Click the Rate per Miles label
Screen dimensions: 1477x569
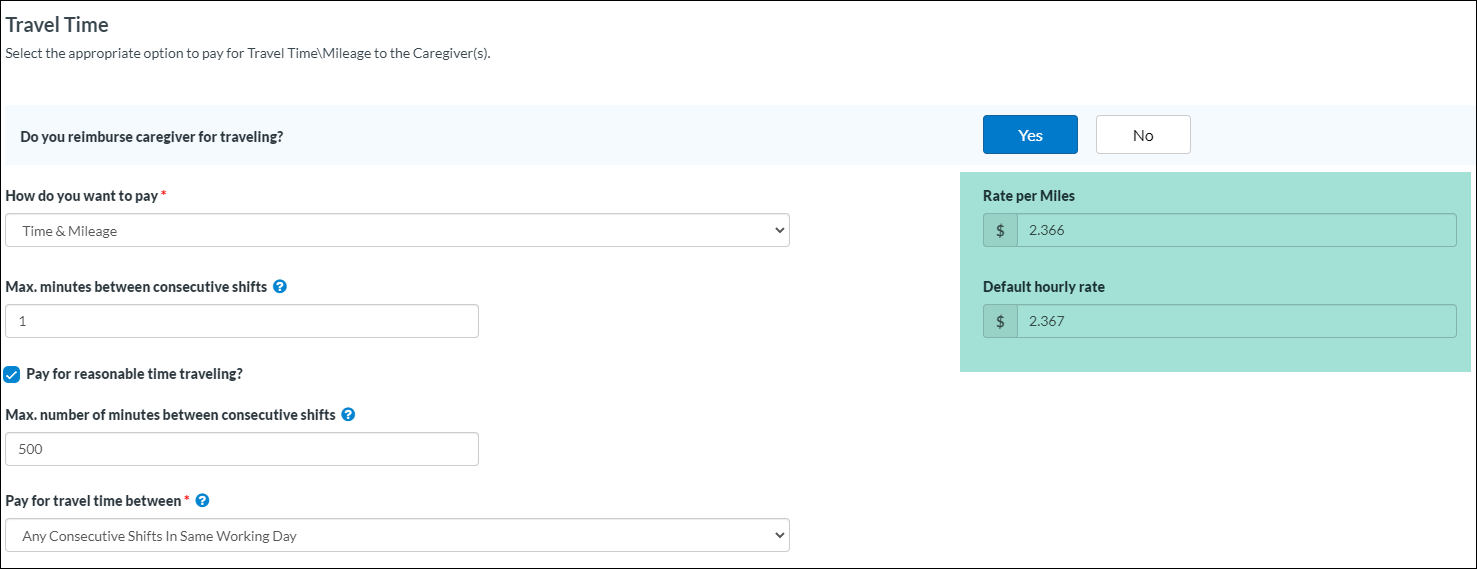point(1029,196)
